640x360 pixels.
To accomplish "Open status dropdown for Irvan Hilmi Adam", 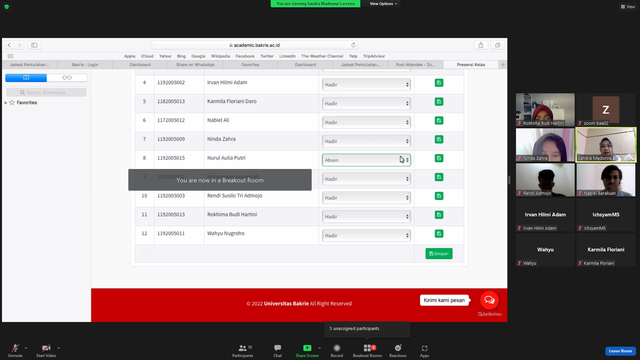I will pos(366,84).
